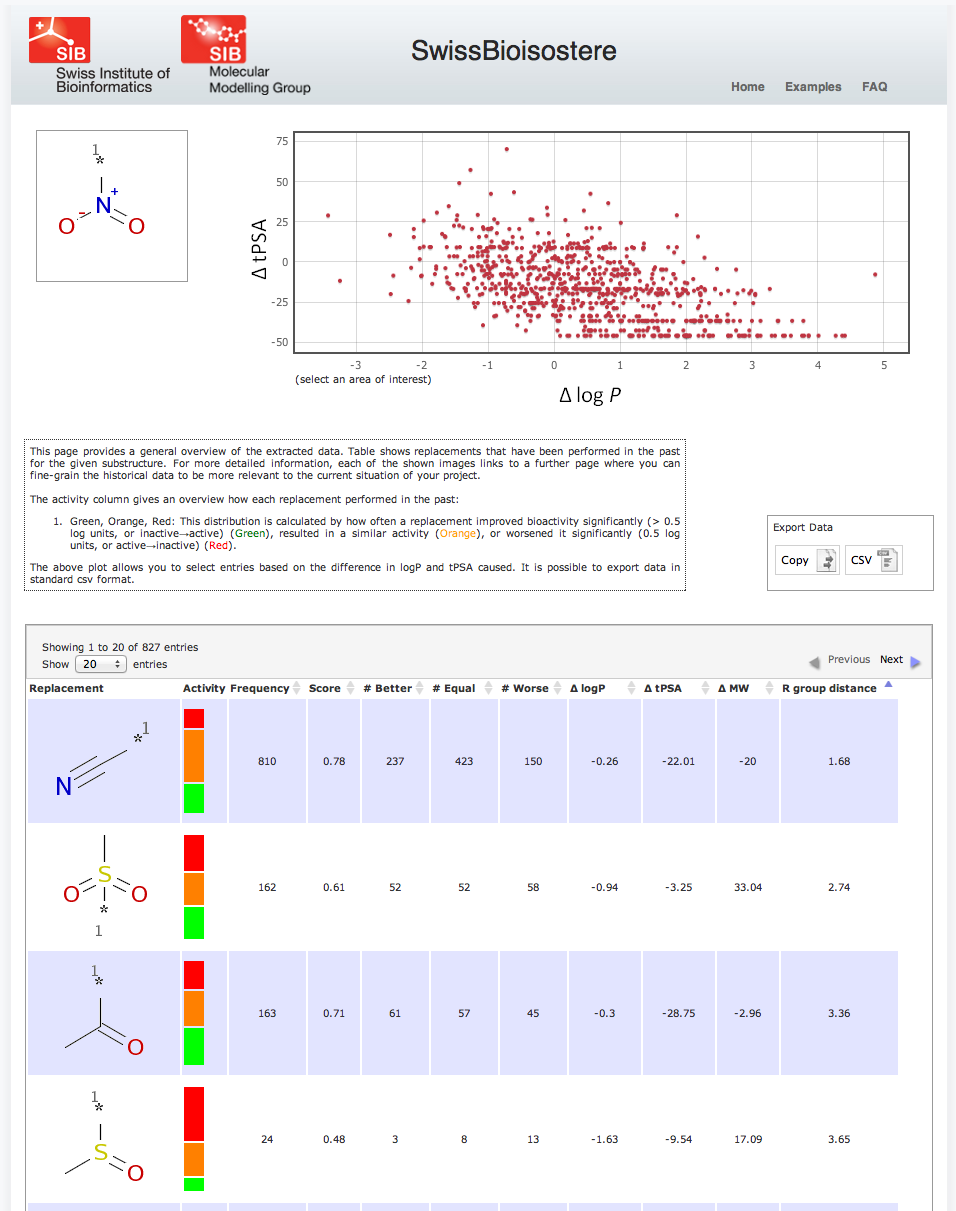Export data as CSV
The height and width of the screenshot is (1211, 956).
874,560
